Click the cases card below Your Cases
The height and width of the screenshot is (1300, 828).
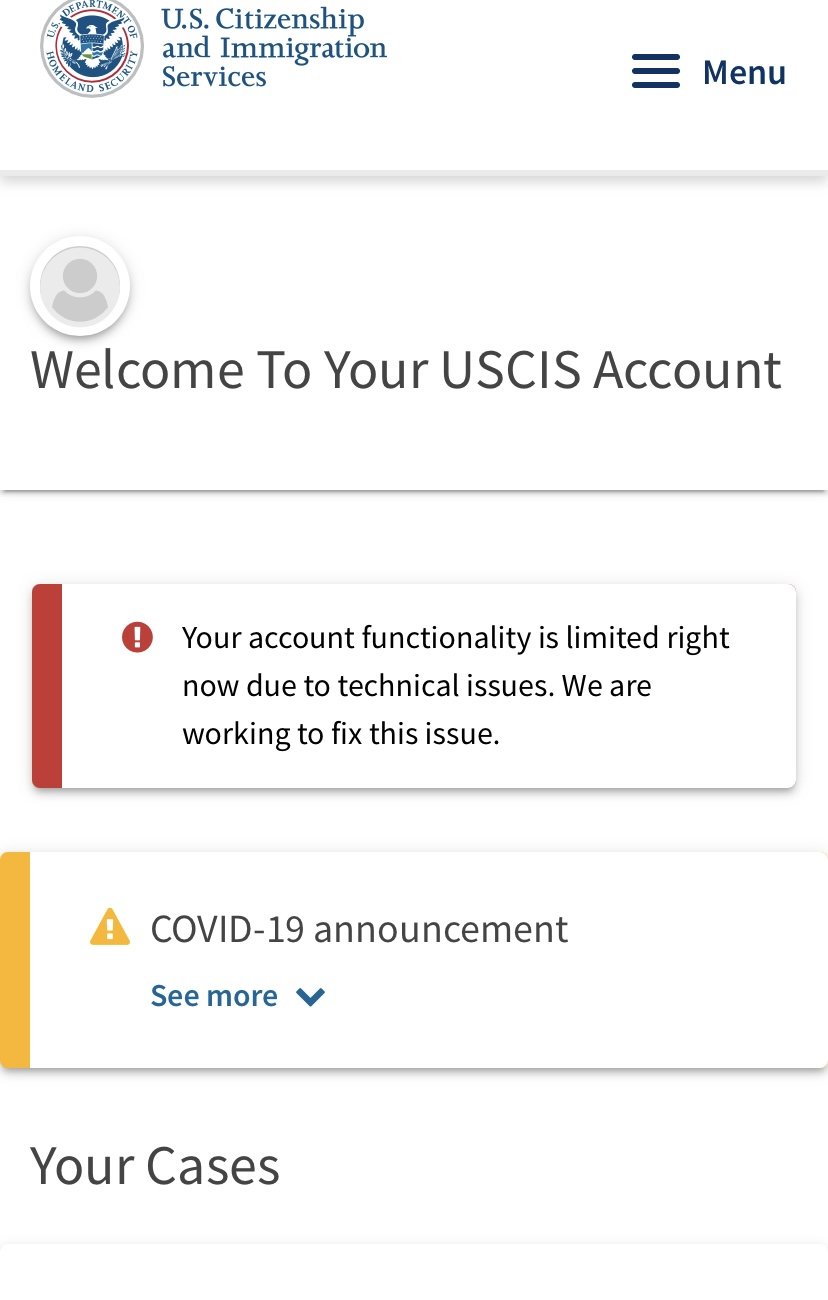414,1272
